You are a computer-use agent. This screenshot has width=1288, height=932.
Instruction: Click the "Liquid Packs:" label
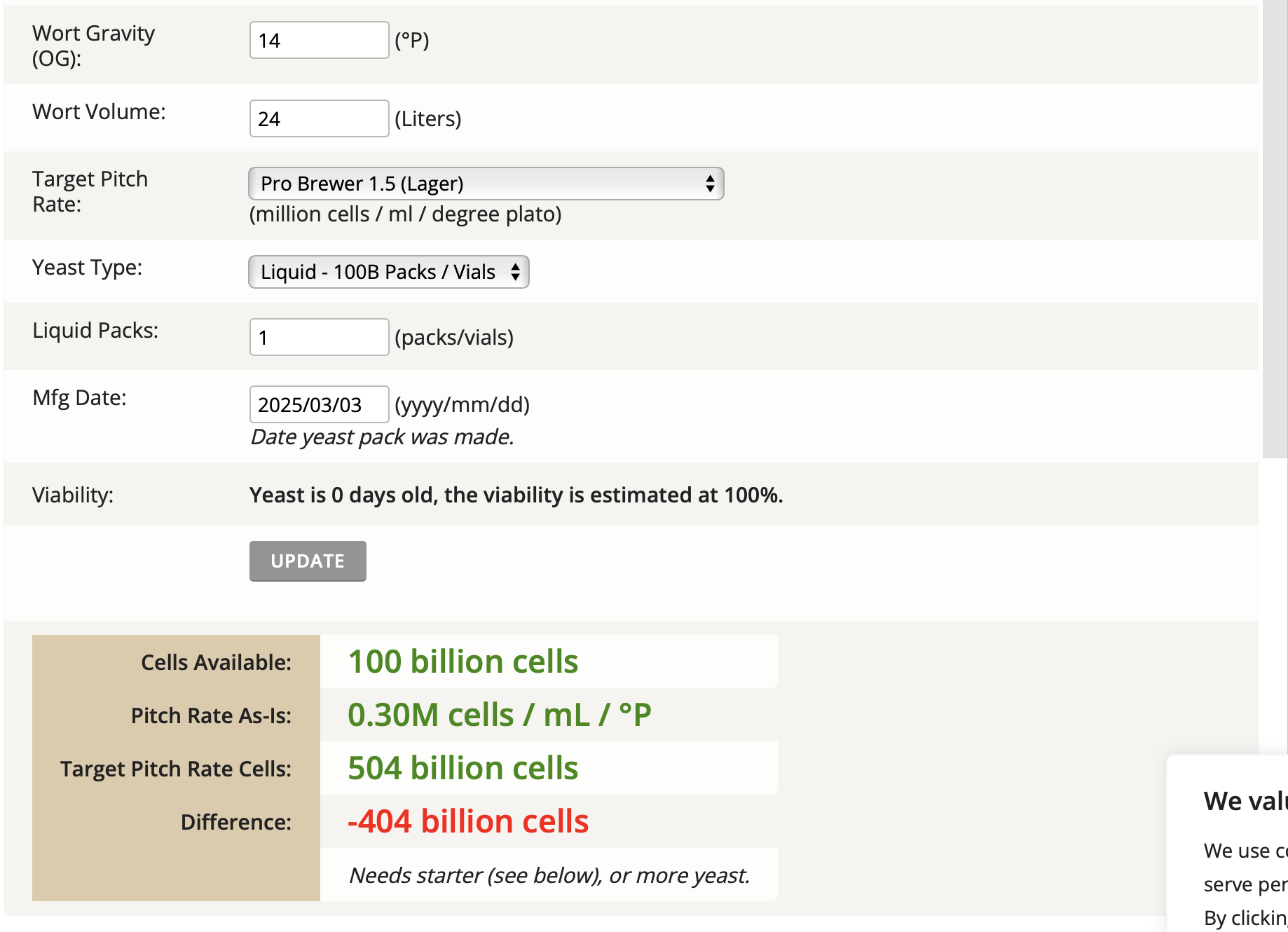[x=95, y=330]
